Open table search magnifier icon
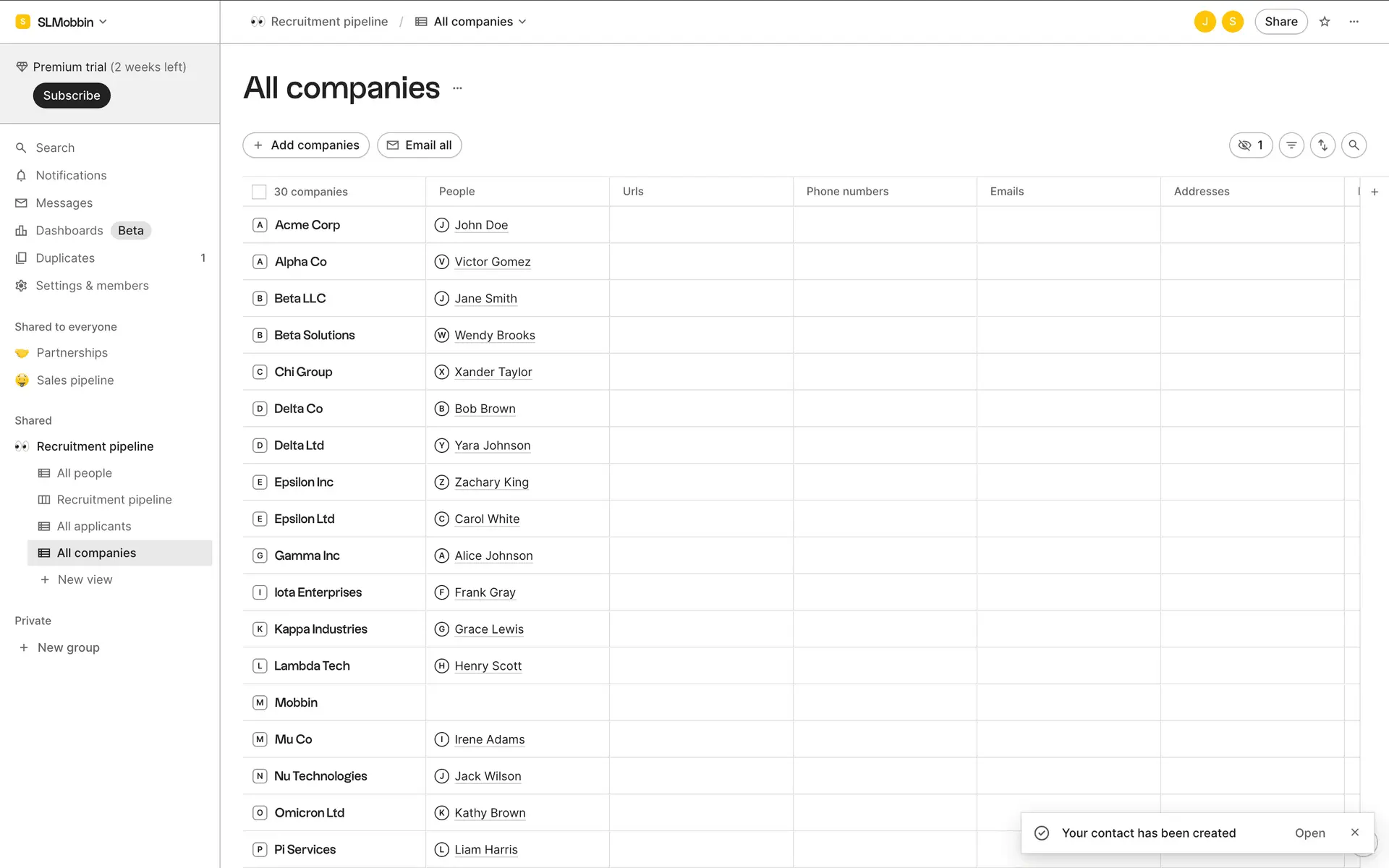The height and width of the screenshot is (868, 1389). [1354, 145]
